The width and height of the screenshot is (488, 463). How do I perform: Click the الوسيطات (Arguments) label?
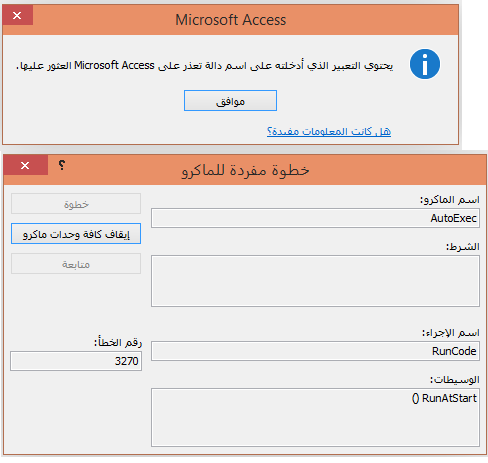455,379
